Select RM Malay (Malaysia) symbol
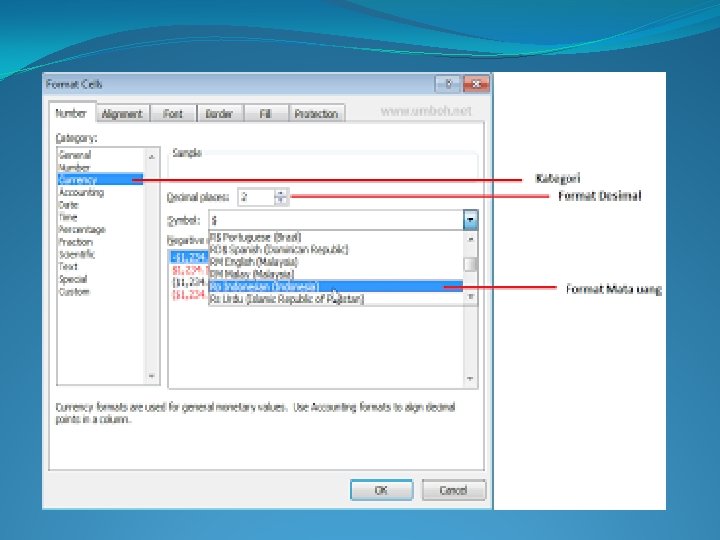Viewport: 720px width, 540px height. click(x=336, y=274)
